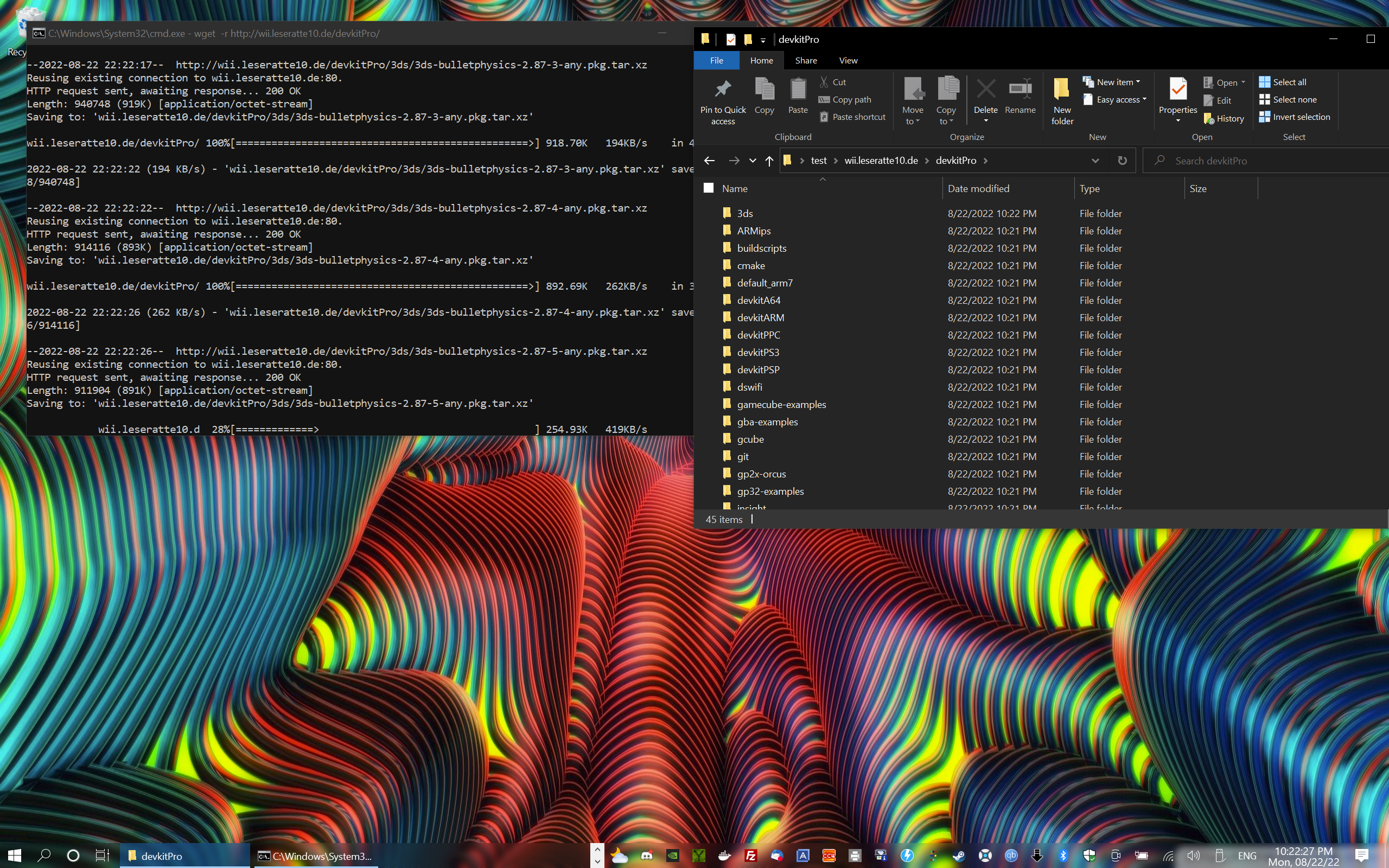
Task: Click Select none in ribbon
Action: pyautogui.click(x=1288, y=99)
